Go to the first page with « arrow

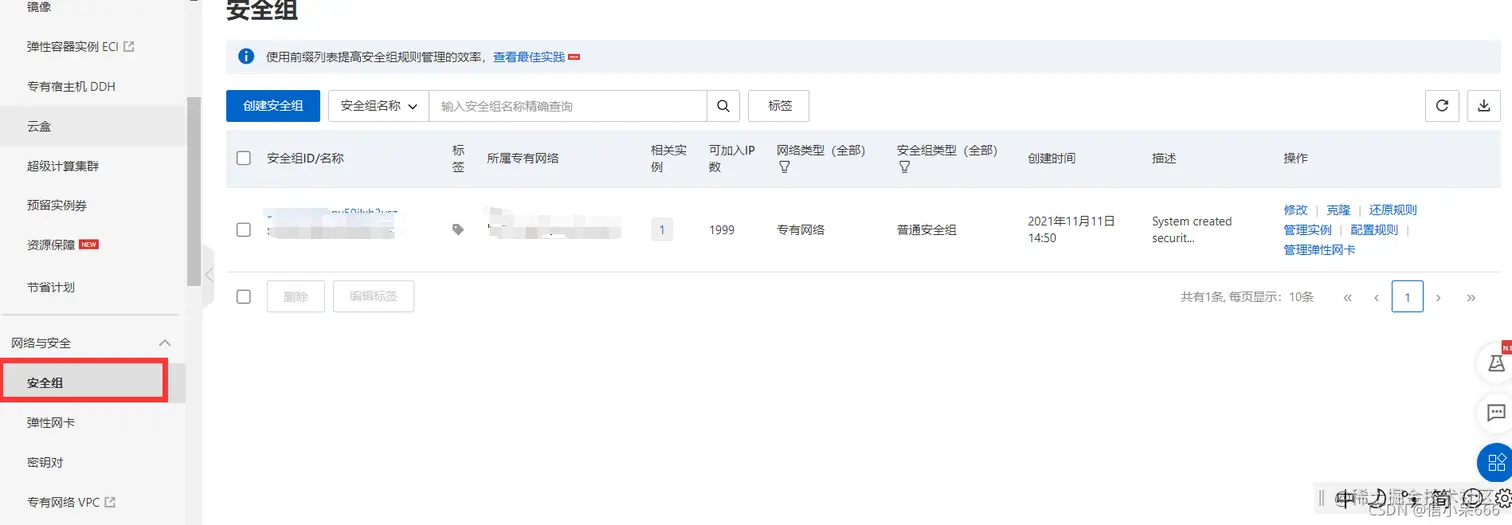[x=1348, y=297]
